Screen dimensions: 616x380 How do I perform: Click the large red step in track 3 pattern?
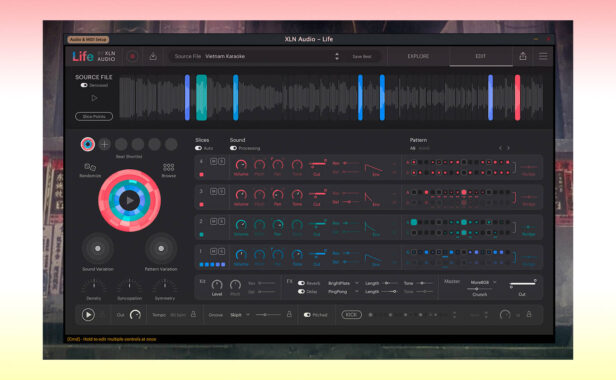click(464, 193)
